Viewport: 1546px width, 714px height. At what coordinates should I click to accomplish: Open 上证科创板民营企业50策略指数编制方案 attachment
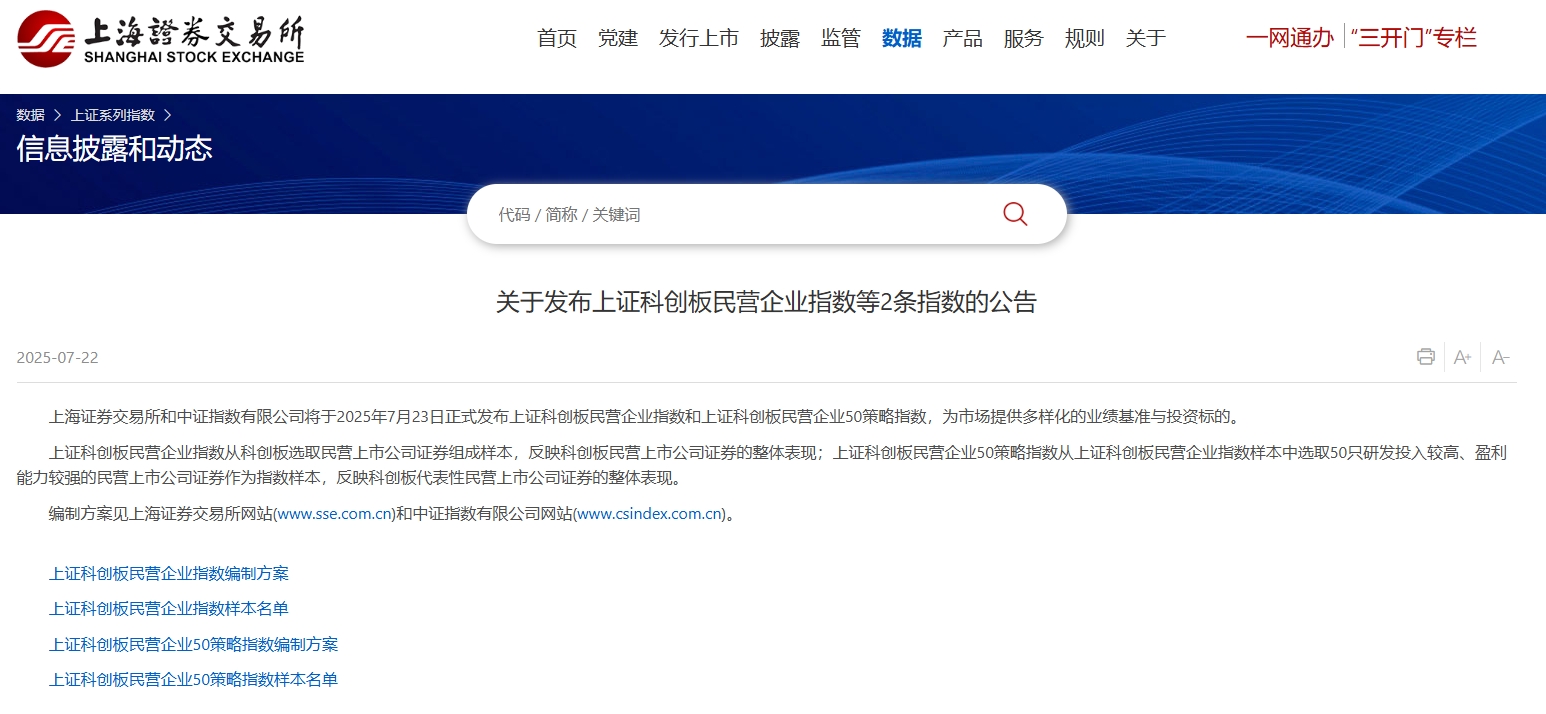tap(193, 644)
